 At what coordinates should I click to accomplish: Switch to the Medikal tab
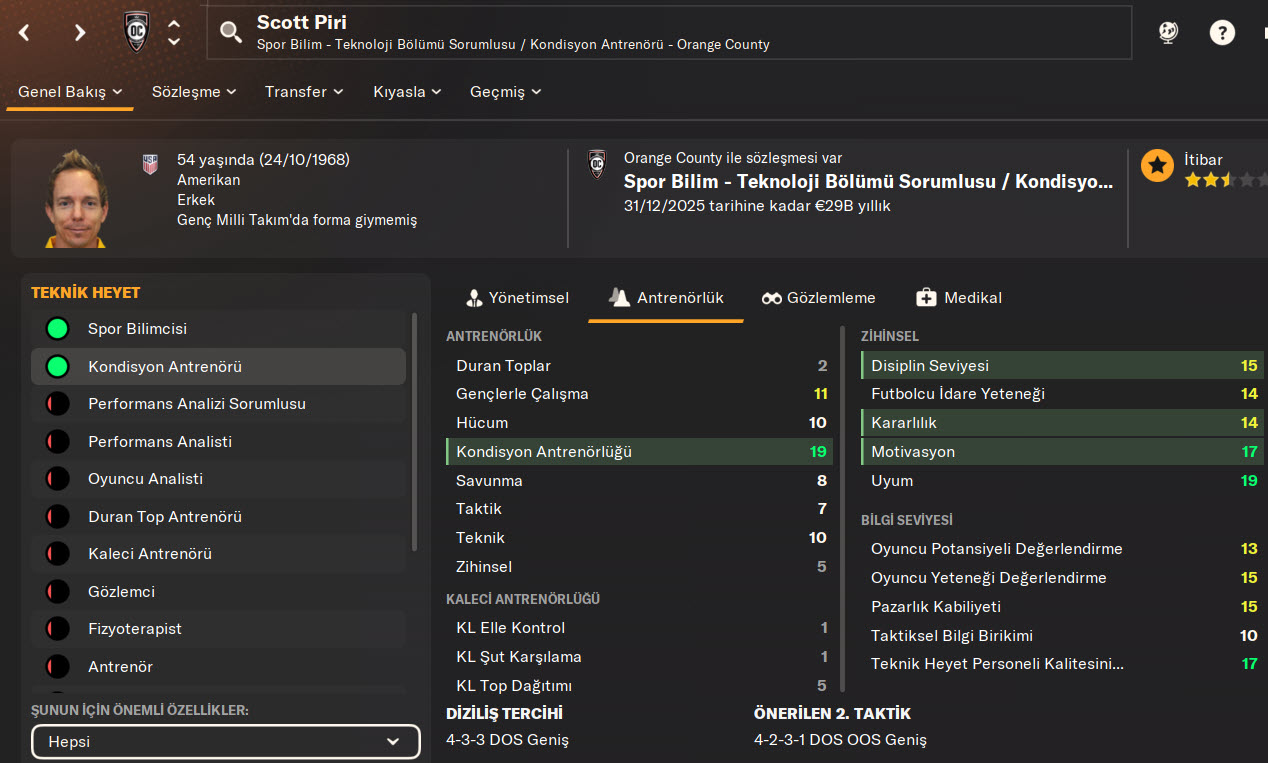pos(958,298)
